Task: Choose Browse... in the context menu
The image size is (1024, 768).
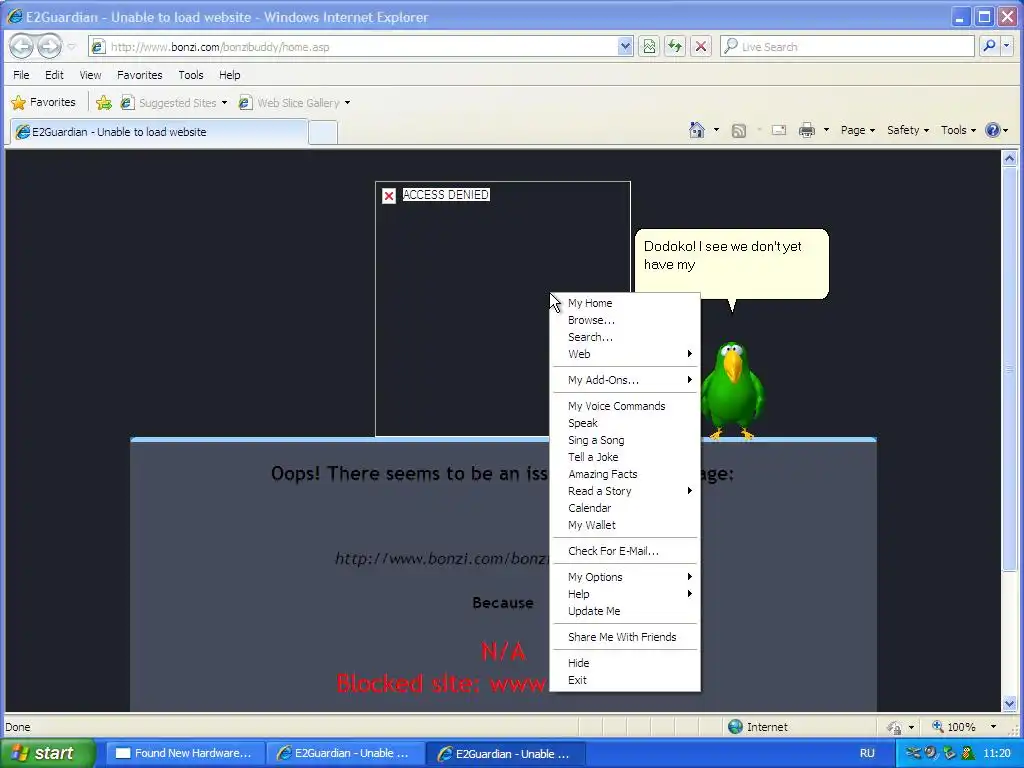Action: pyautogui.click(x=626, y=320)
